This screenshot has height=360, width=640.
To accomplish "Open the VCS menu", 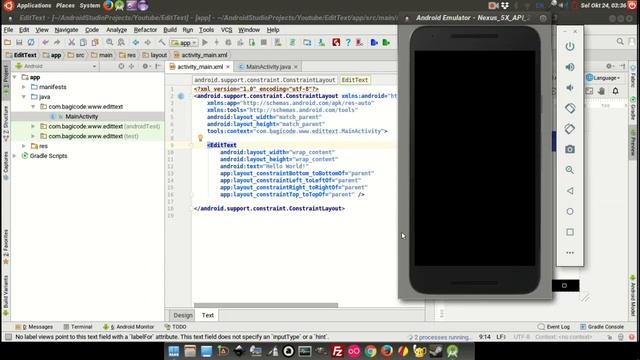I will tap(227, 30).
